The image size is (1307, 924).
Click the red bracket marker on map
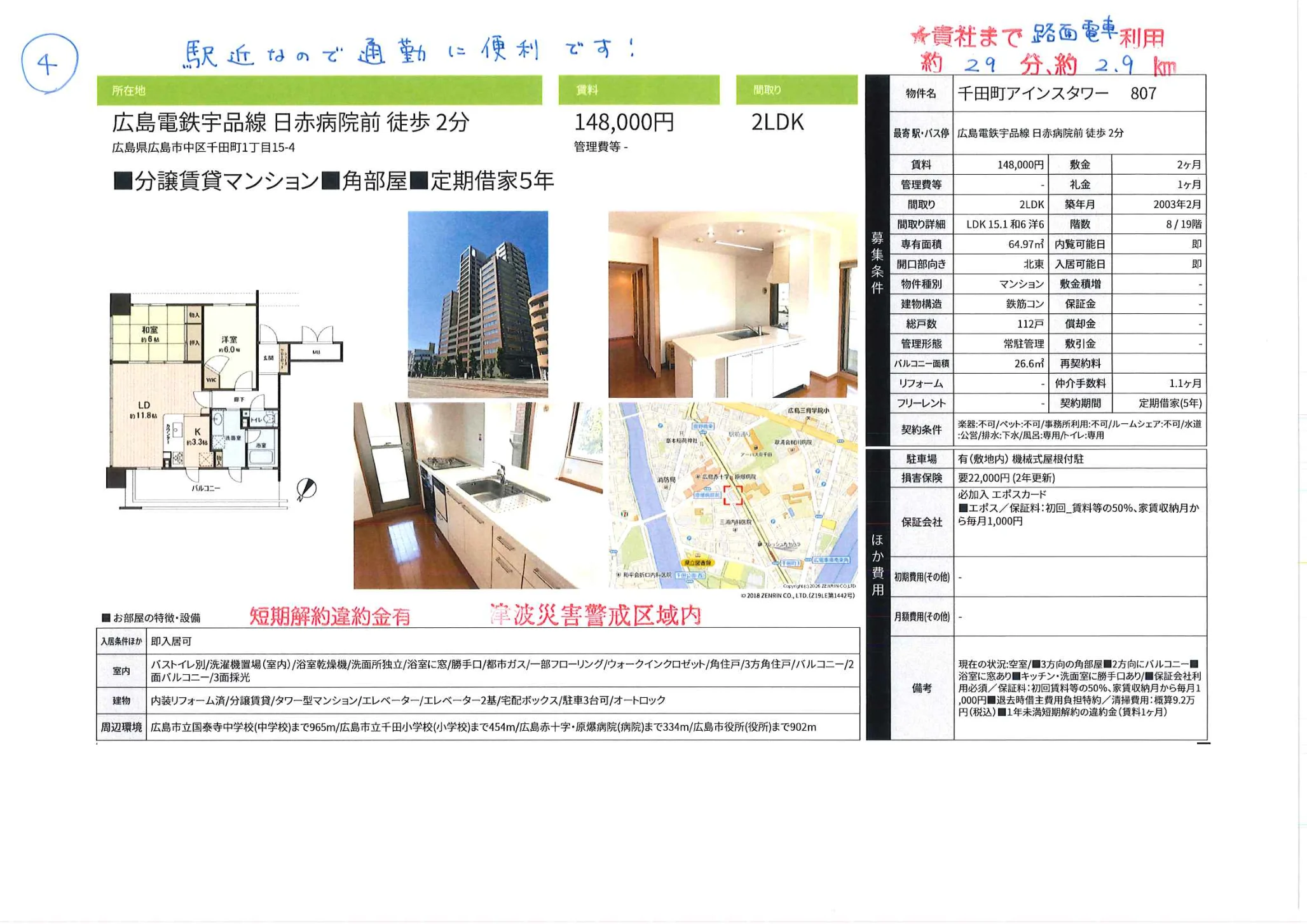click(x=732, y=495)
